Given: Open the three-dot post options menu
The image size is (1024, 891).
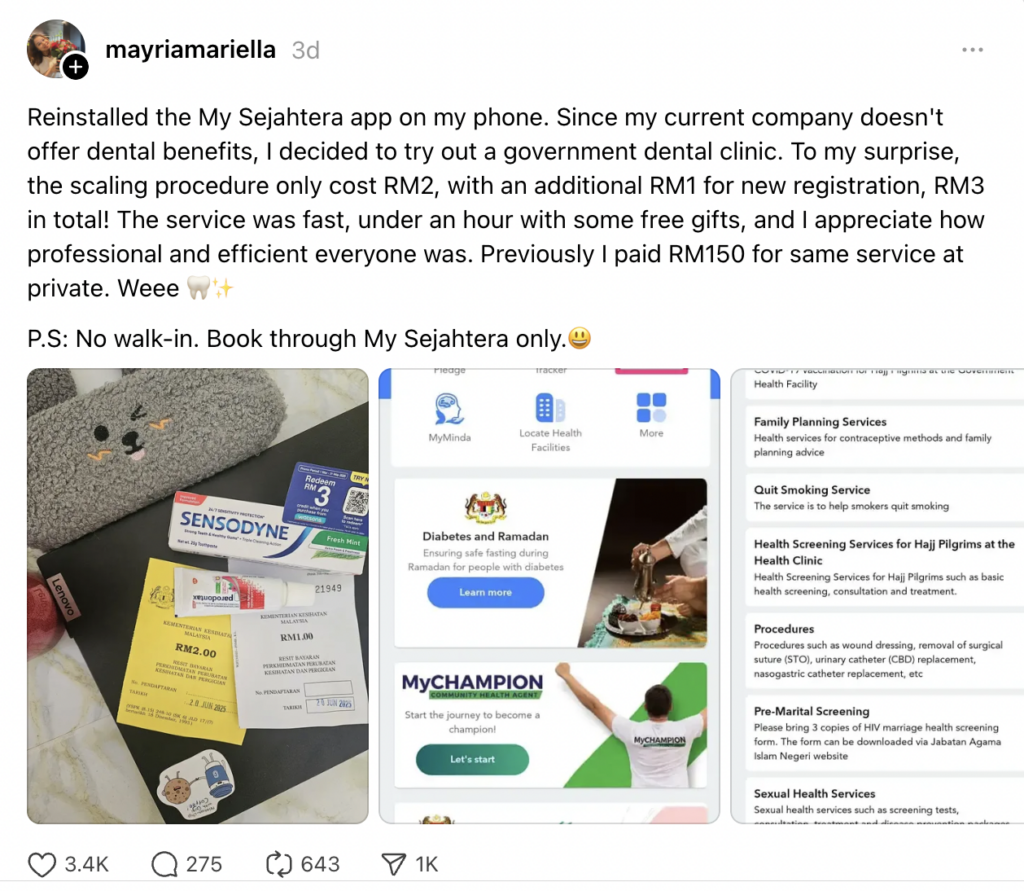Looking at the screenshot, I should coord(971,49).
